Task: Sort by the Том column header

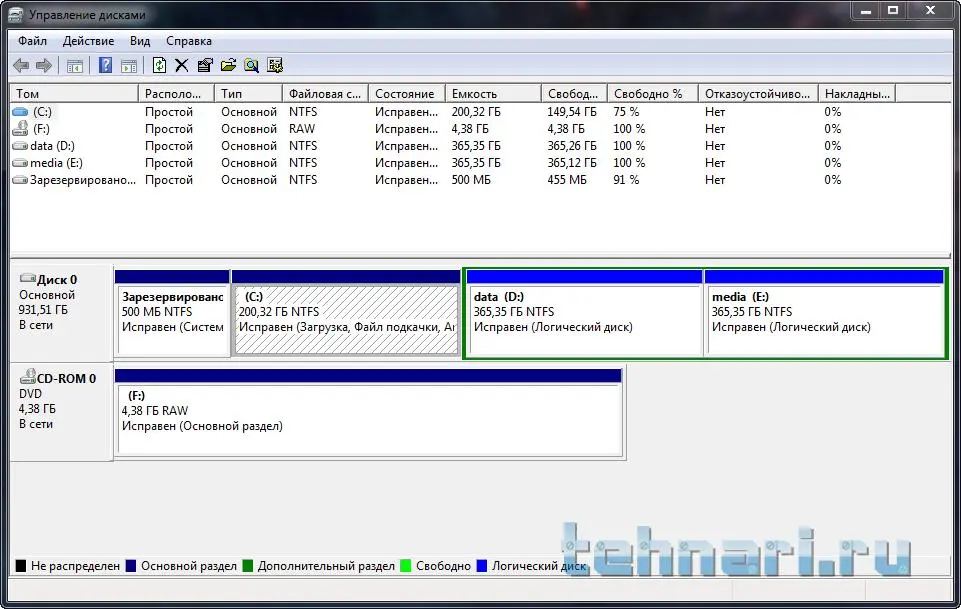Action: pyautogui.click(x=74, y=94)
